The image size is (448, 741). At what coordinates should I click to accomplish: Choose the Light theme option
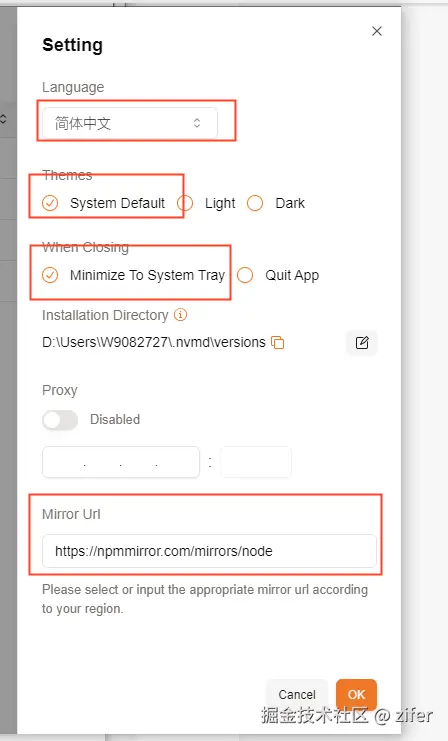click(x=206, y=203)
